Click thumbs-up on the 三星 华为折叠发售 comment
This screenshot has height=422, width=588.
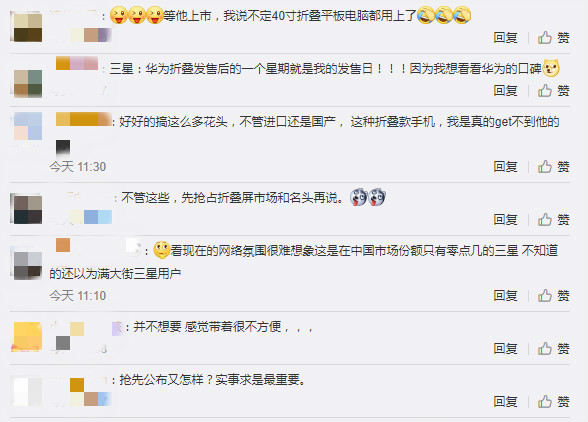pos(554,90)
